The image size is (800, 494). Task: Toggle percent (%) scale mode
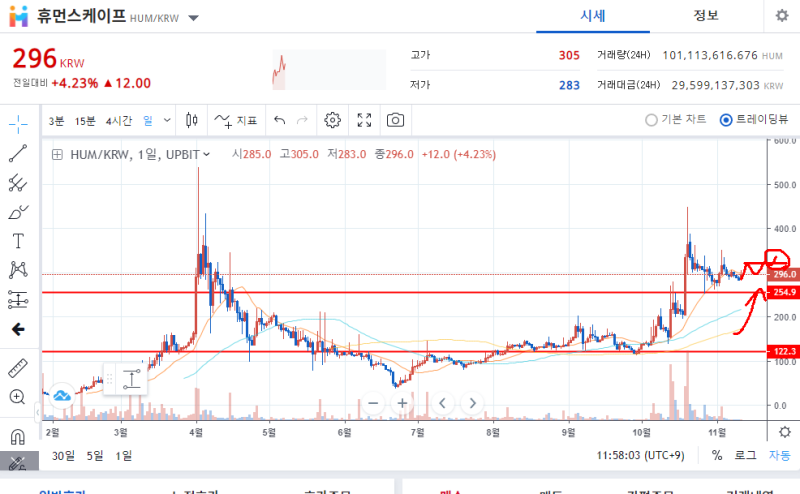pyautogui.click(x=717, y=455)
